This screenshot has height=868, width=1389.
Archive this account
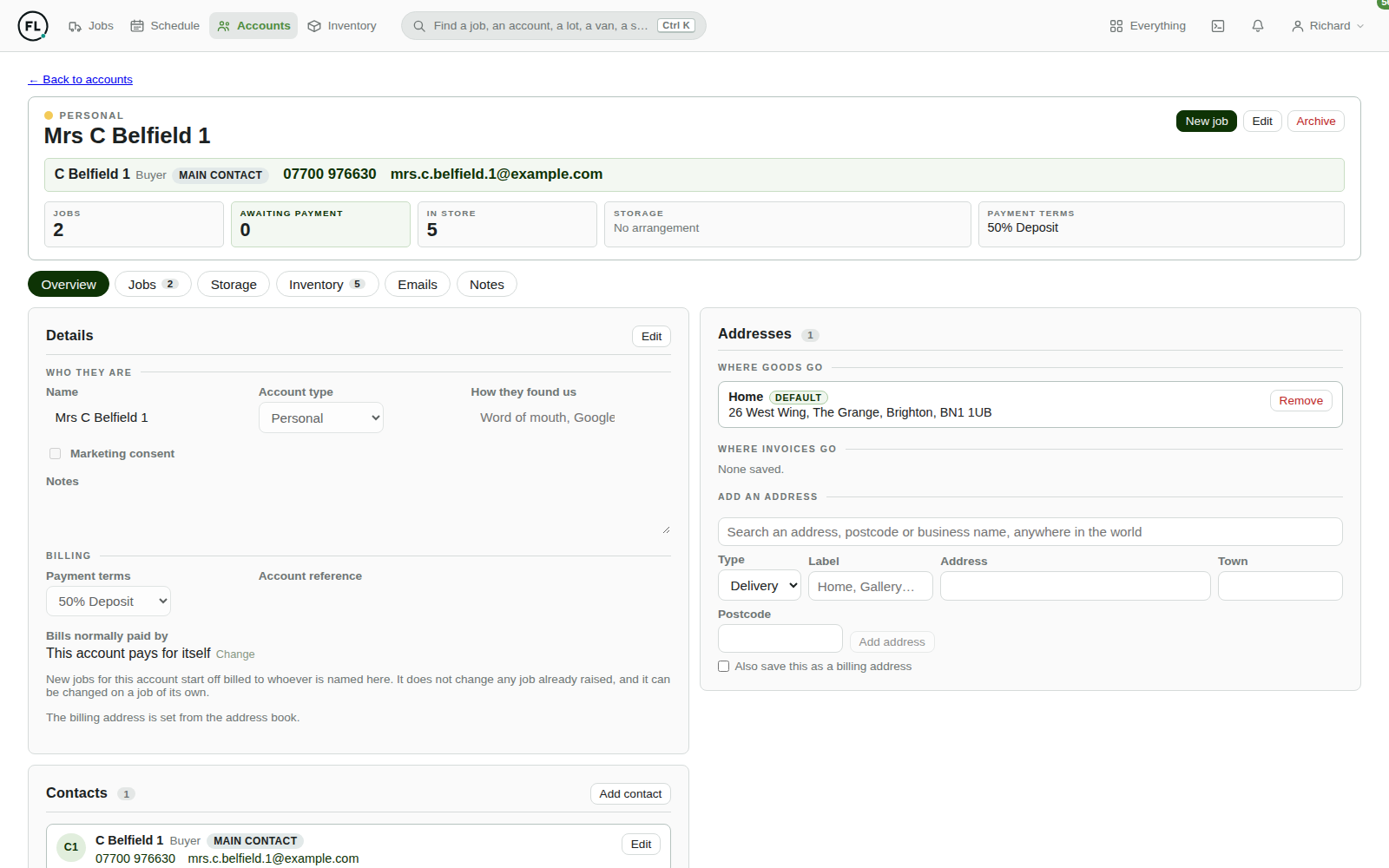(x=1316, y=122)
